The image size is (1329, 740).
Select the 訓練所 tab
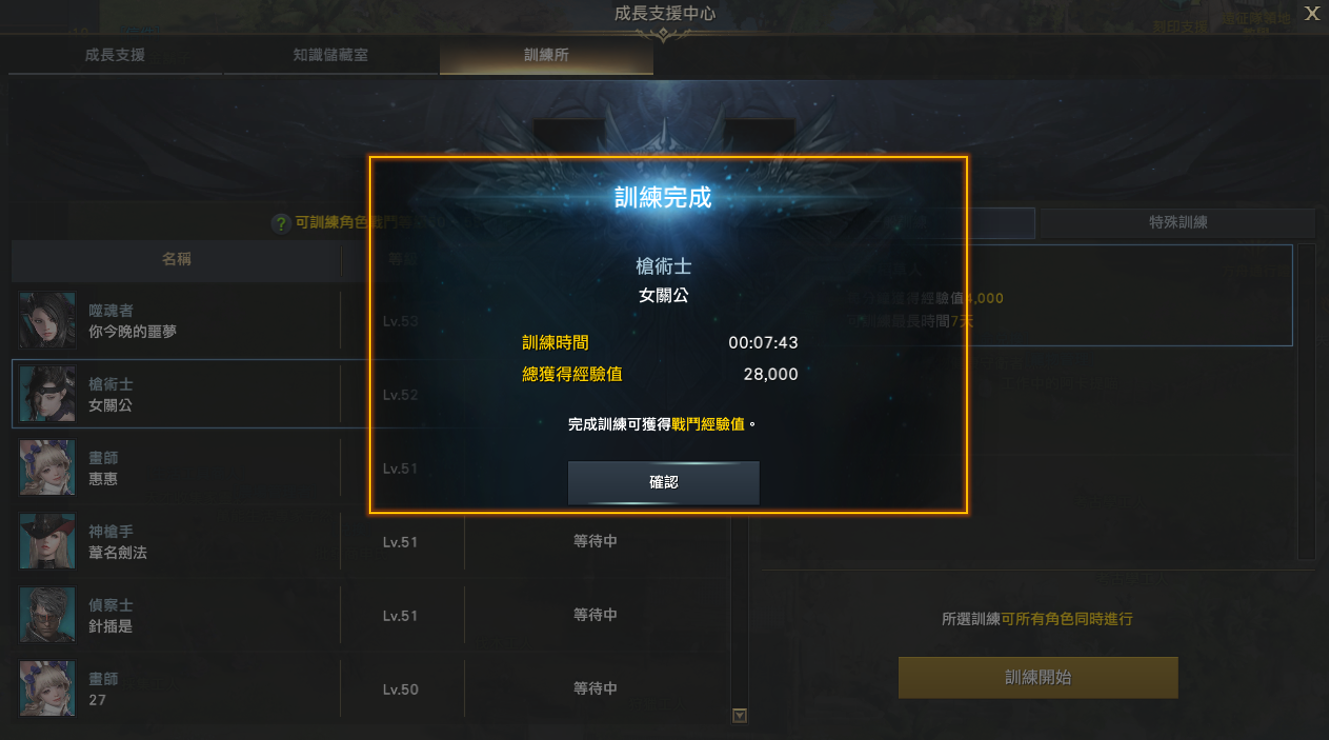547,55
